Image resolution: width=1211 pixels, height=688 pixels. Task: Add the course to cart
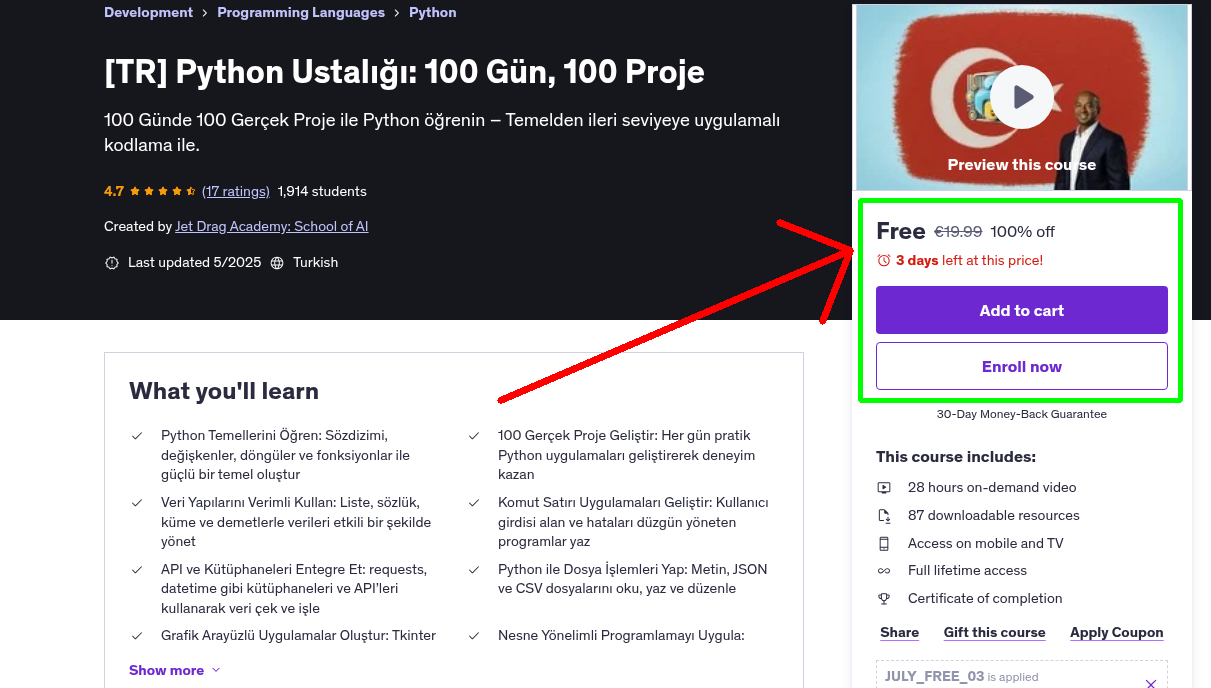pyautogui.click(x=1022, y=310)
